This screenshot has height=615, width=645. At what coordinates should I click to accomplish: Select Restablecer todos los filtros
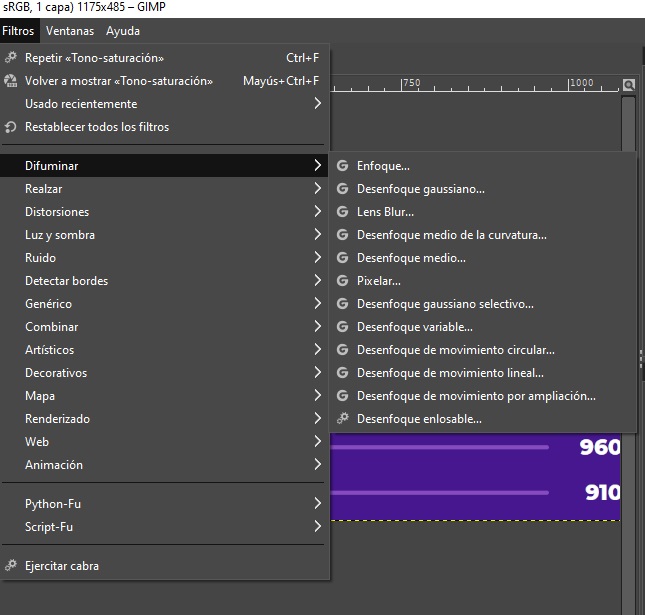pos(164,127)
